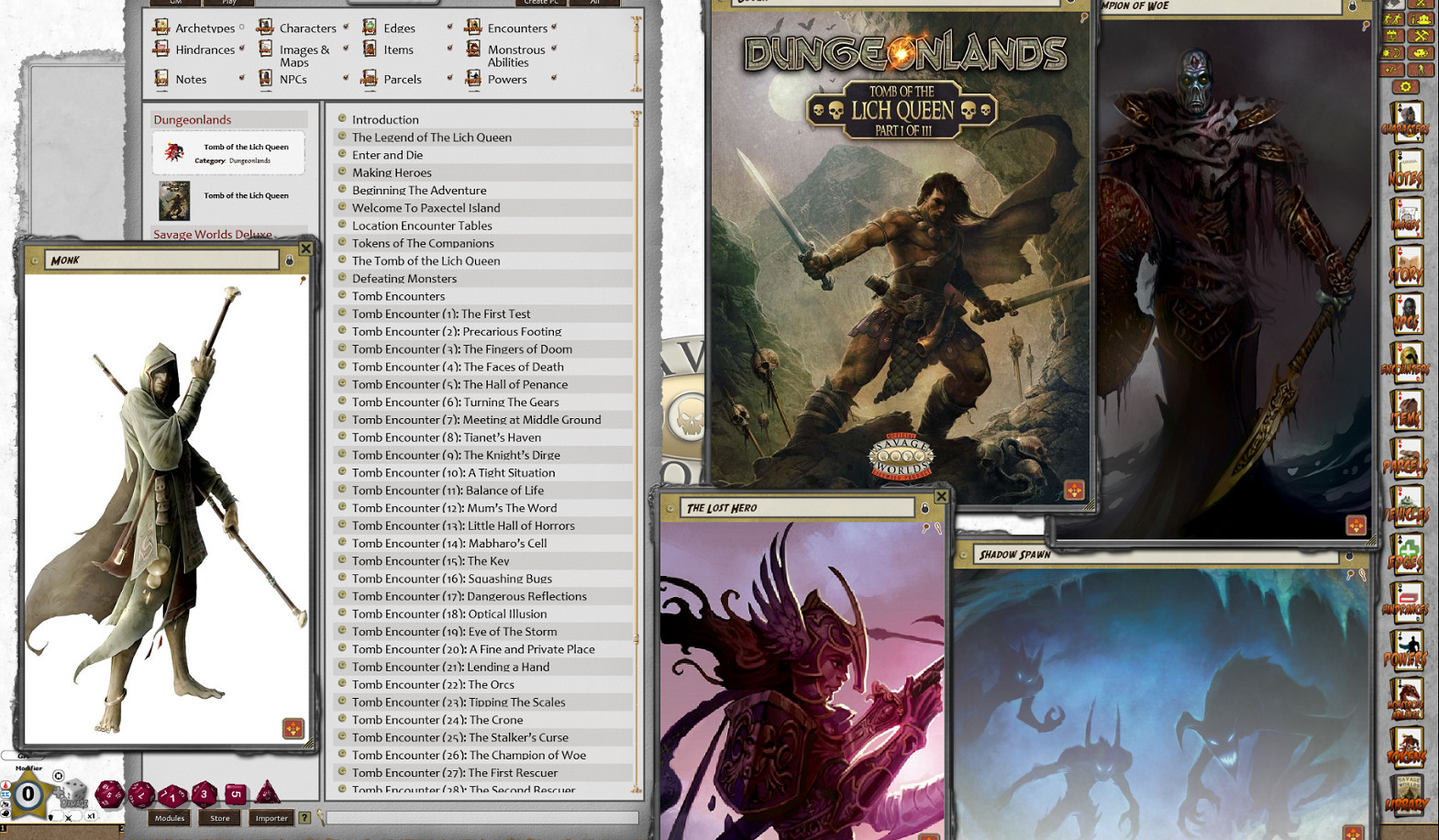Open the Making Heroes story entry
This screenshot has width=1439, height=840.
[392, 172]
